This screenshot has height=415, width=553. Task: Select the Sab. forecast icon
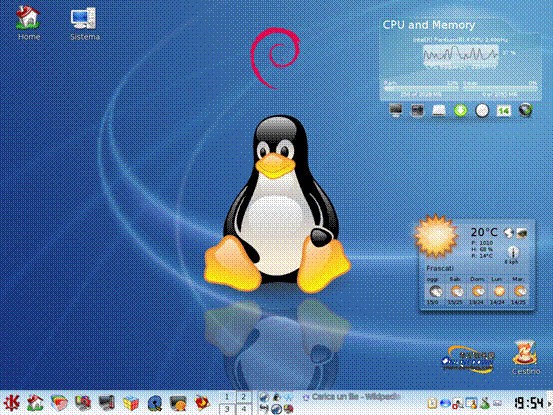[457, 292]
